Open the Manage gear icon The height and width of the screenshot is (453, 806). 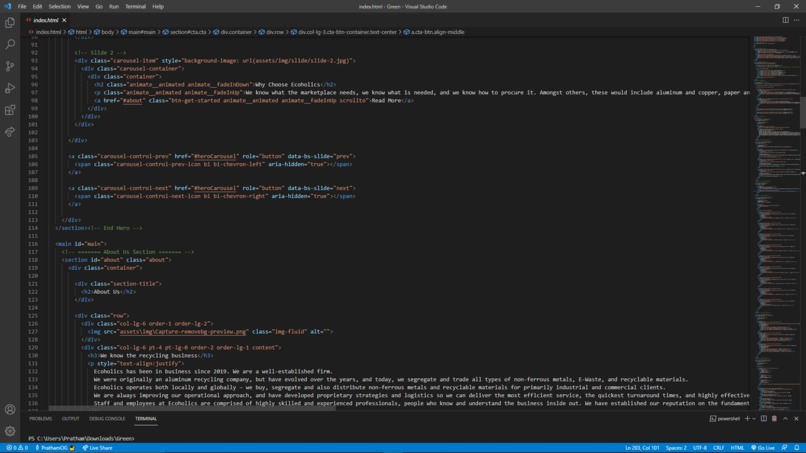click(x=10, y=431)
